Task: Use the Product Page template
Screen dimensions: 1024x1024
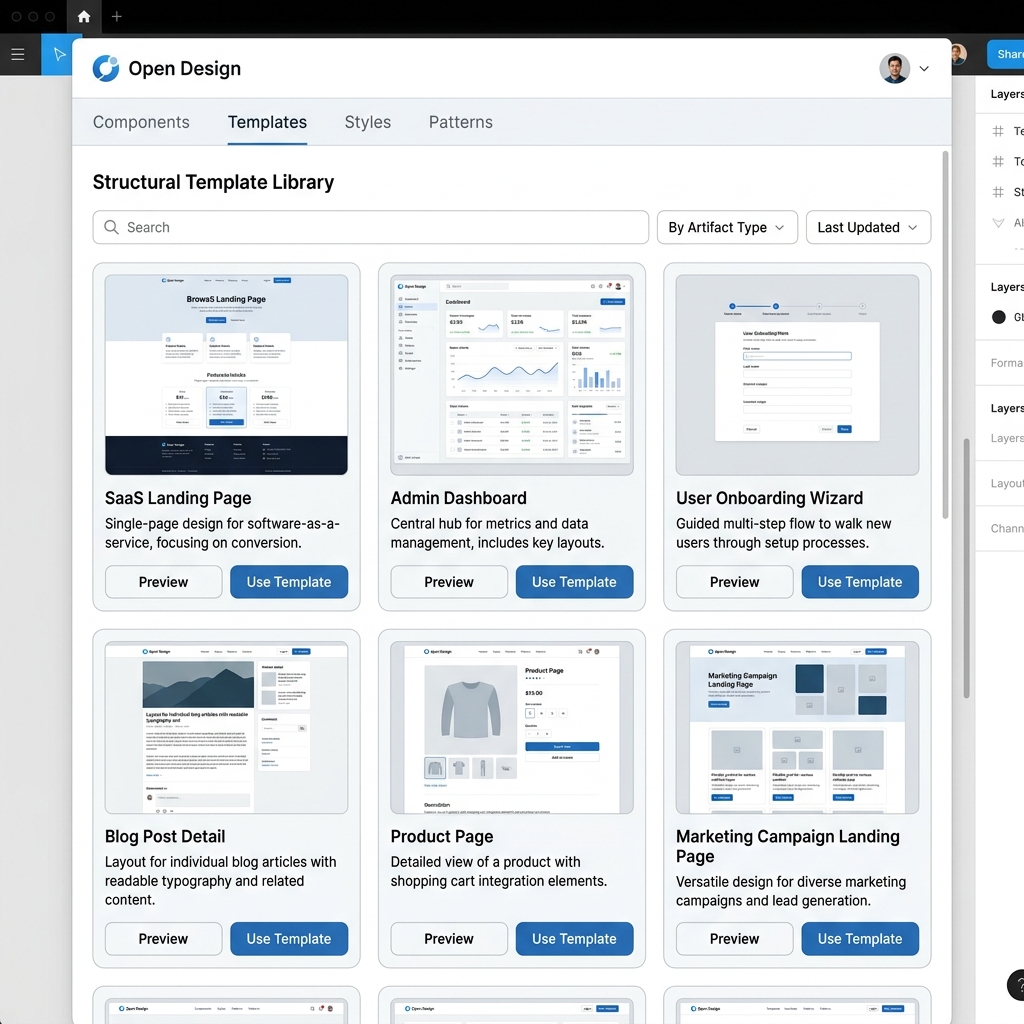Action: [574, 938]
